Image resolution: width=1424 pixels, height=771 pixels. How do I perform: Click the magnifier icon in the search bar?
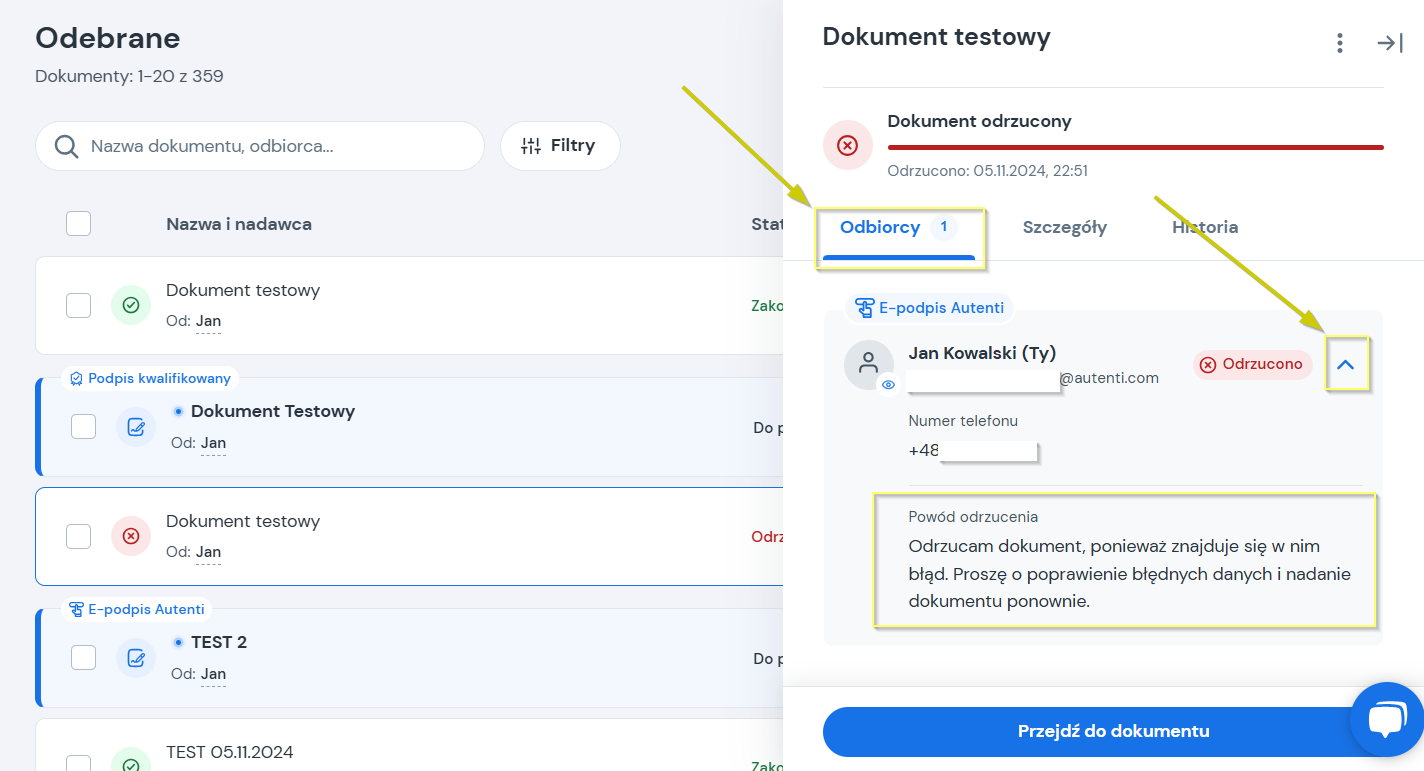pos(67,146)
